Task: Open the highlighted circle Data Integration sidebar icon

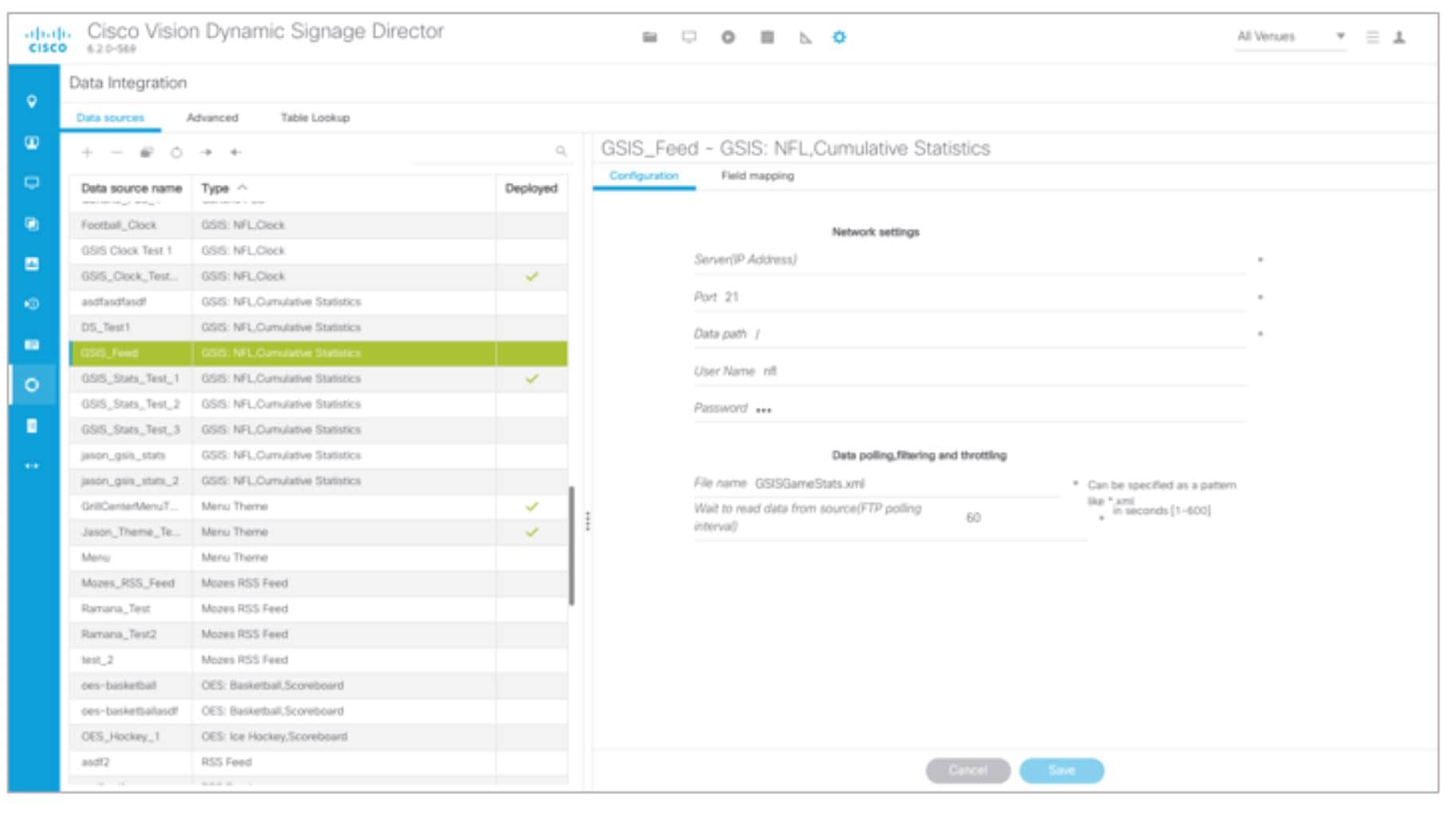Action: coord(32,385)
